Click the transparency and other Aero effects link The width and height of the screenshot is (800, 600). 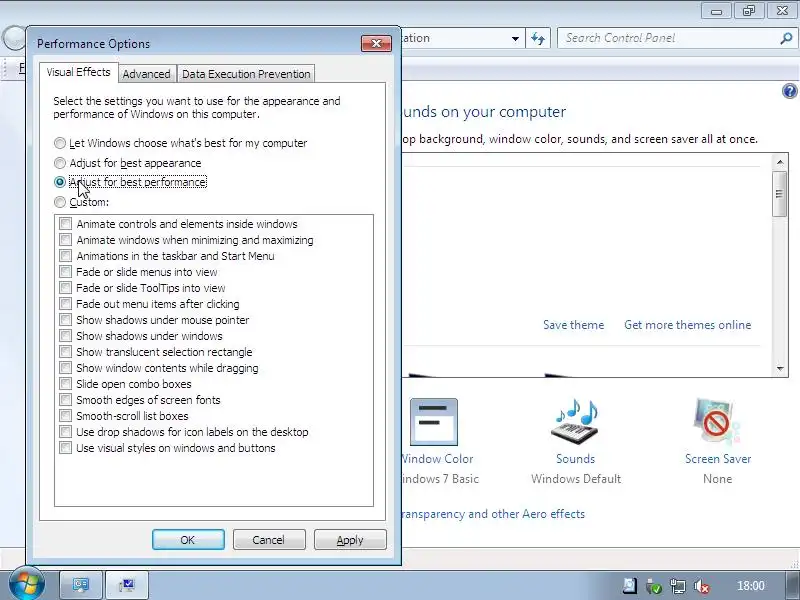pos(493,514)
